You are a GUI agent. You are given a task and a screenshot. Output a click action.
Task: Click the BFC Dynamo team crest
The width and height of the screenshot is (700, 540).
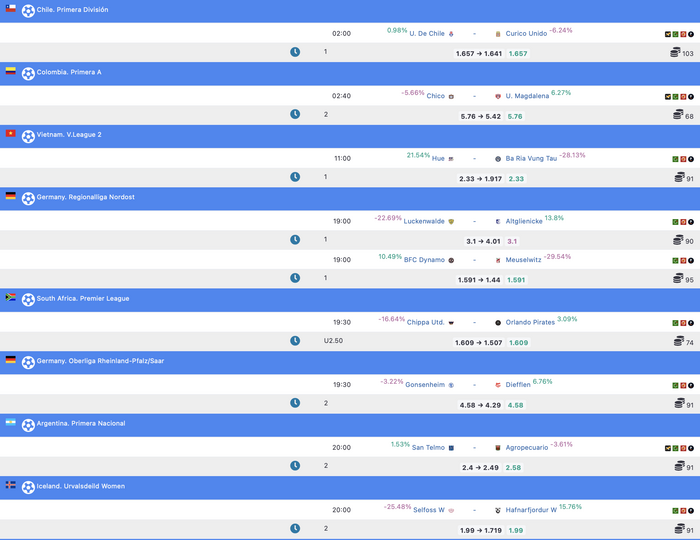click(451, 260)
